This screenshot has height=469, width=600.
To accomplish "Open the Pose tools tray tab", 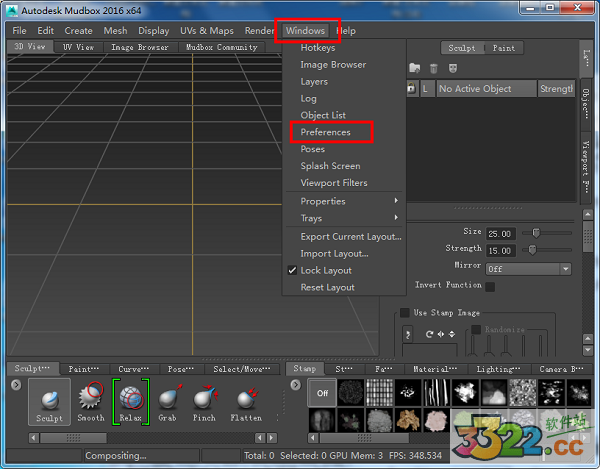I will tap(181, 369).
